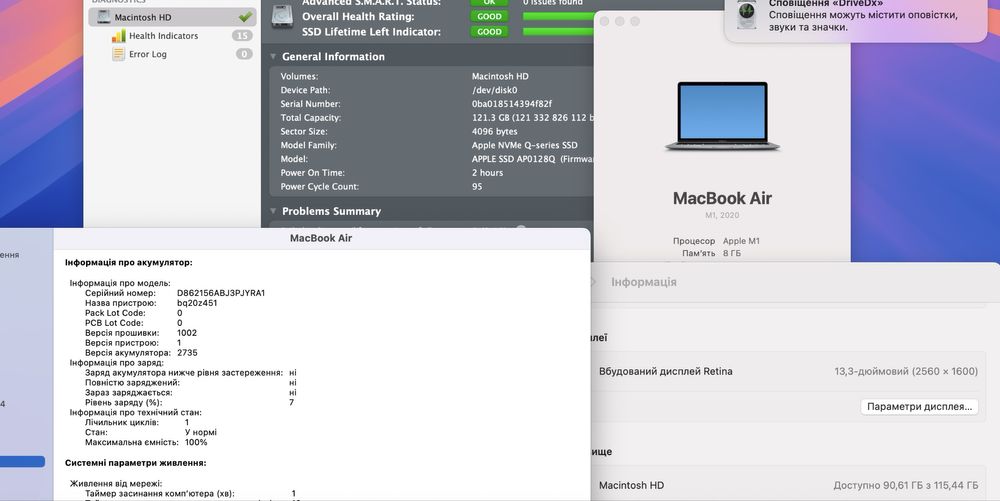Click the battery serial D862156ABJ3PJYRA1
This screenshot has height=501, width=1000.
(221, 293)
